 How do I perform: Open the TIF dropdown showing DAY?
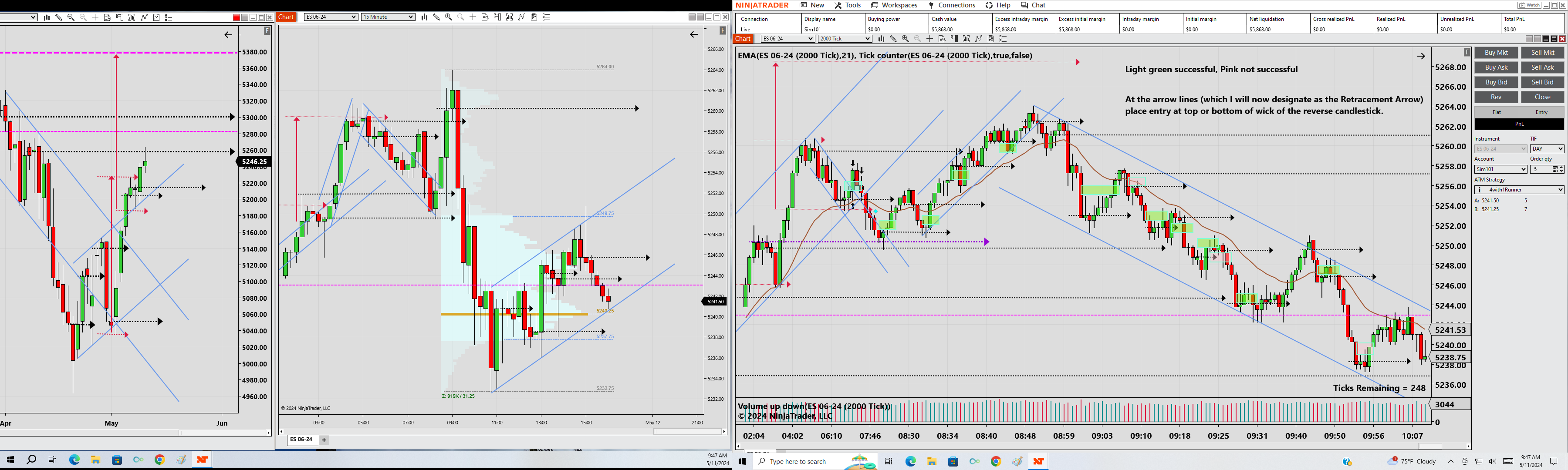tap(1547, 149)
